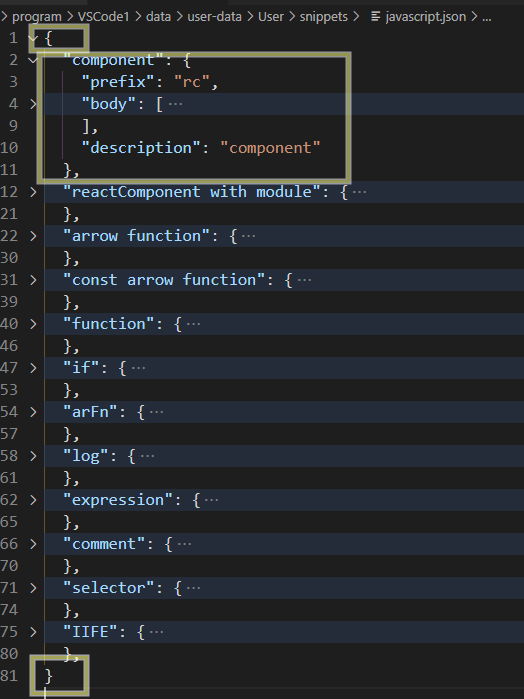This screenshot has height=699, width=524.
Task: Unfold the "arrow function" snippet block
Action: coord(33,236)
